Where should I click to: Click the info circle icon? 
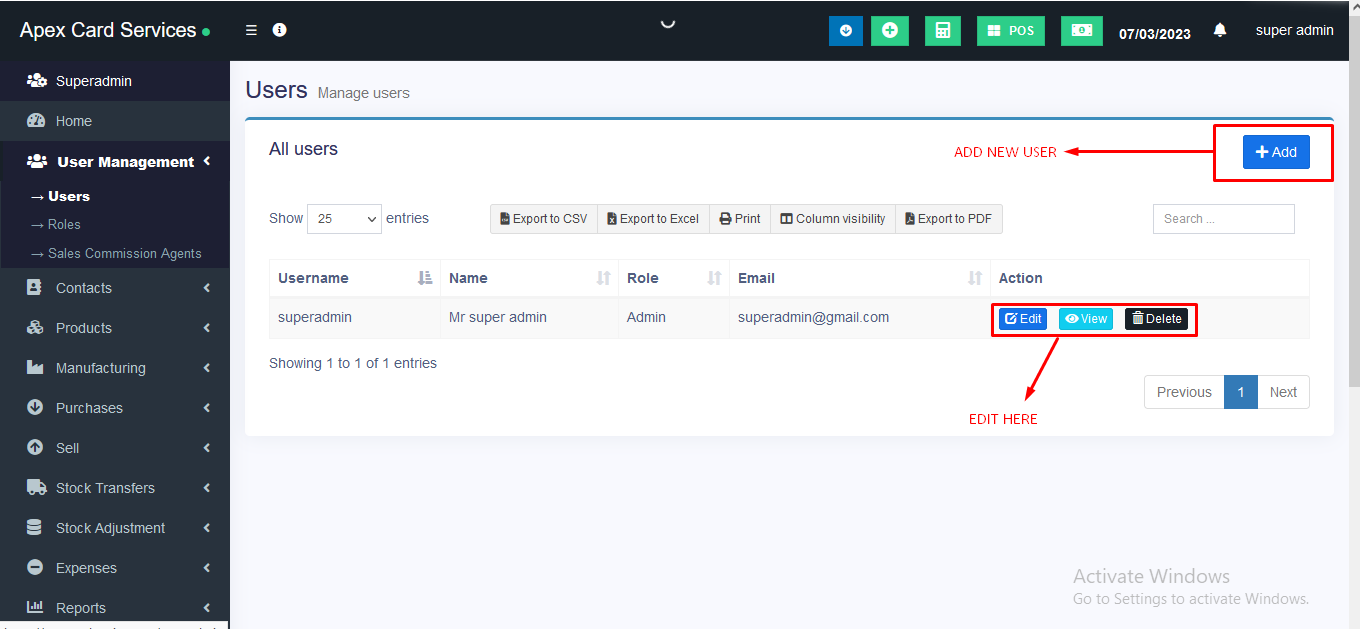tap(280, 30)
